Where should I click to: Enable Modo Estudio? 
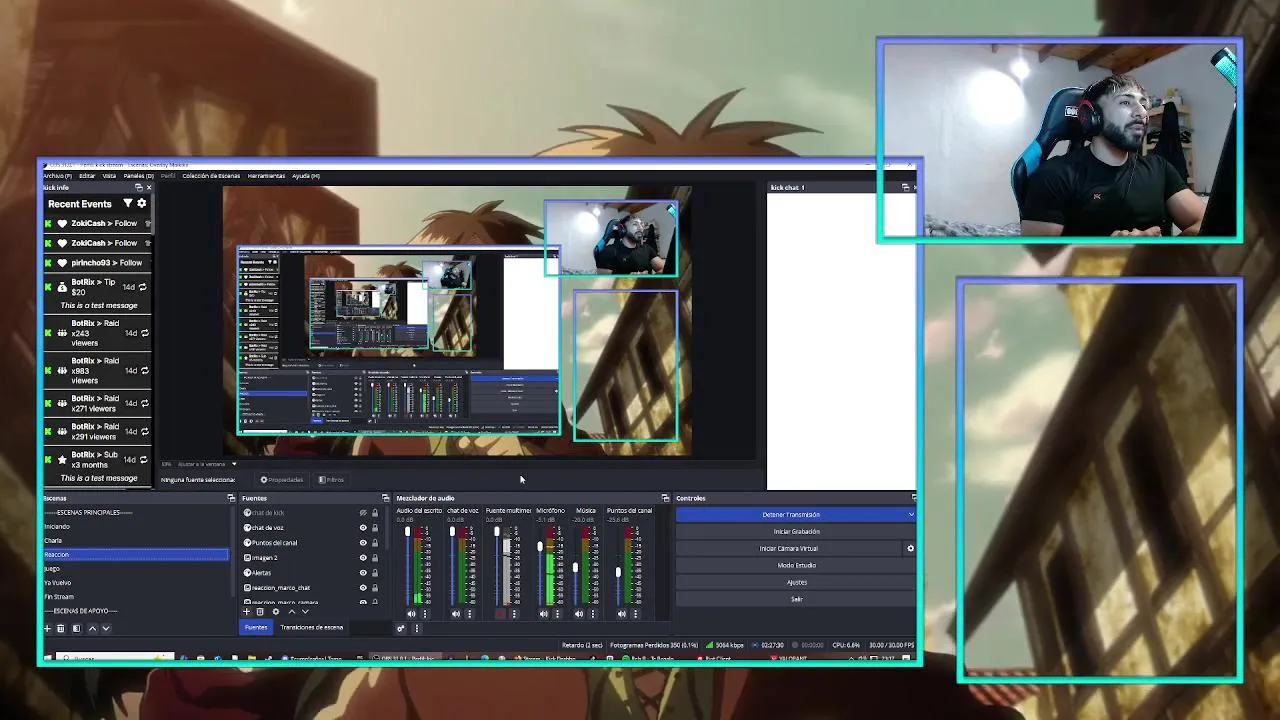[796, 566]
